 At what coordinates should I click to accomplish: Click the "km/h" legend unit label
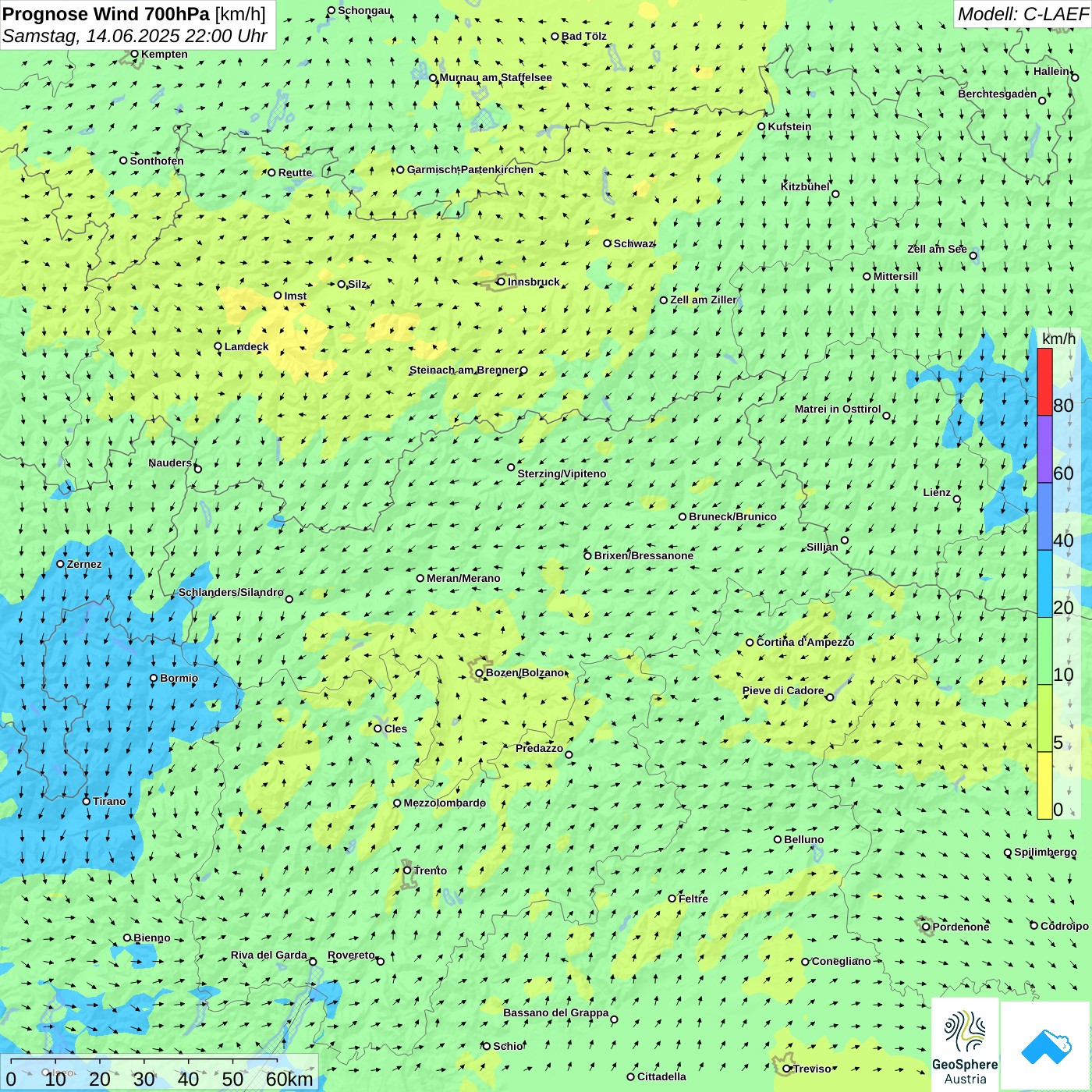point(1058,339)
